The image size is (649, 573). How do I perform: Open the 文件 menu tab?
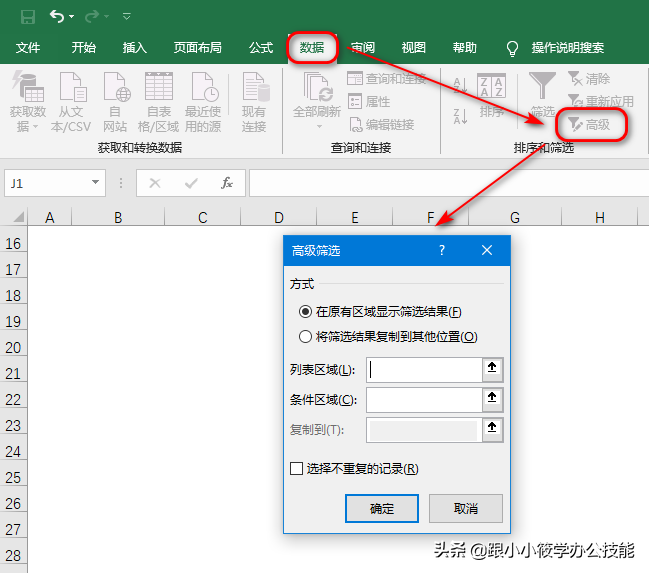coord(28,48)
